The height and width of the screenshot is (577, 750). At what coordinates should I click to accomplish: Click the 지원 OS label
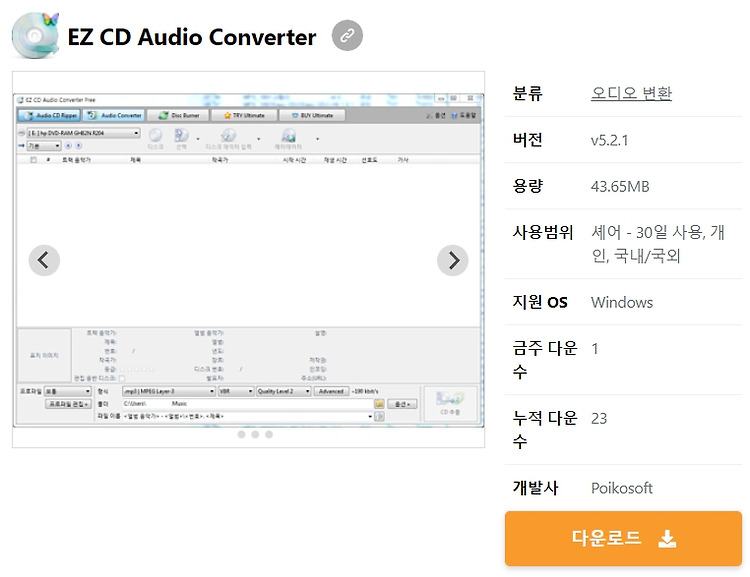click(x=540, y=302)
